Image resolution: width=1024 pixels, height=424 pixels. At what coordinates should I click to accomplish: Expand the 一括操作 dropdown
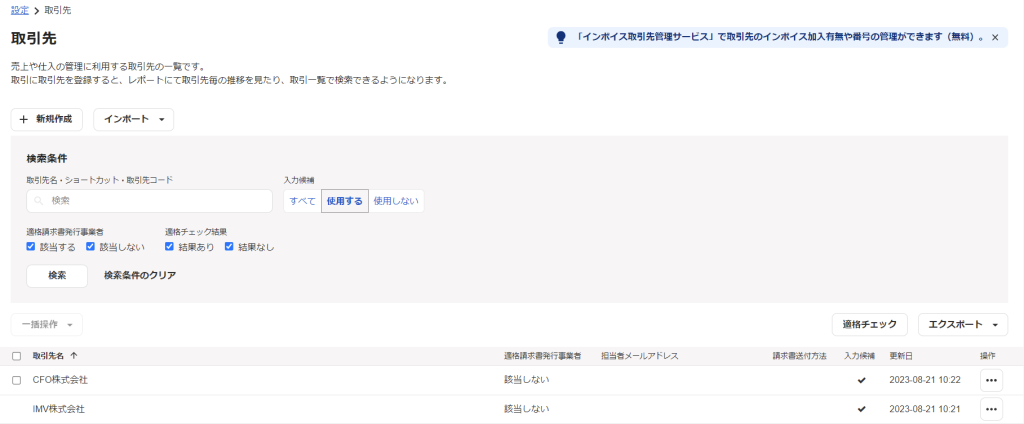pos(46,325)
